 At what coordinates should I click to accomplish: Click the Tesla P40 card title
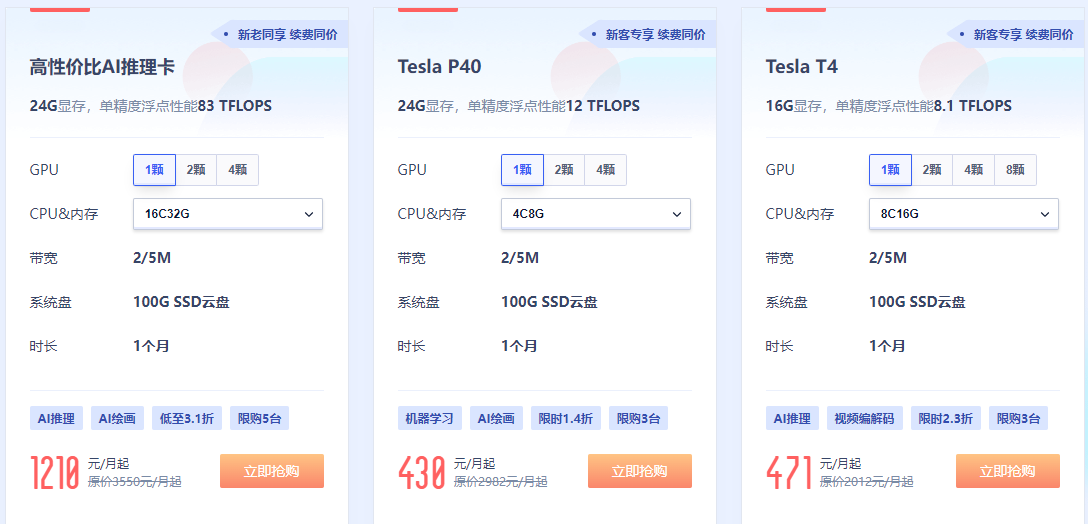(439, 67)
